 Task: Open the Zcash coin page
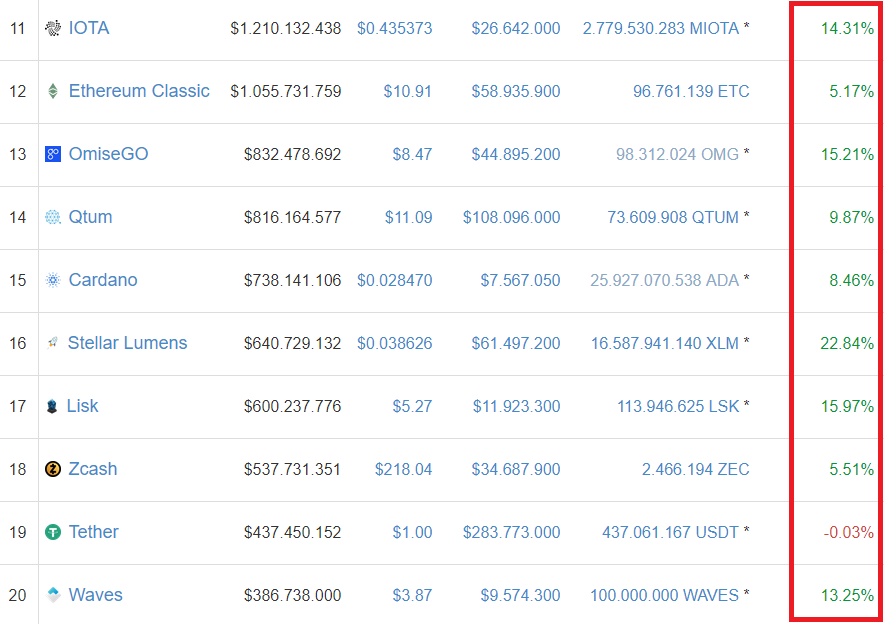92,469
